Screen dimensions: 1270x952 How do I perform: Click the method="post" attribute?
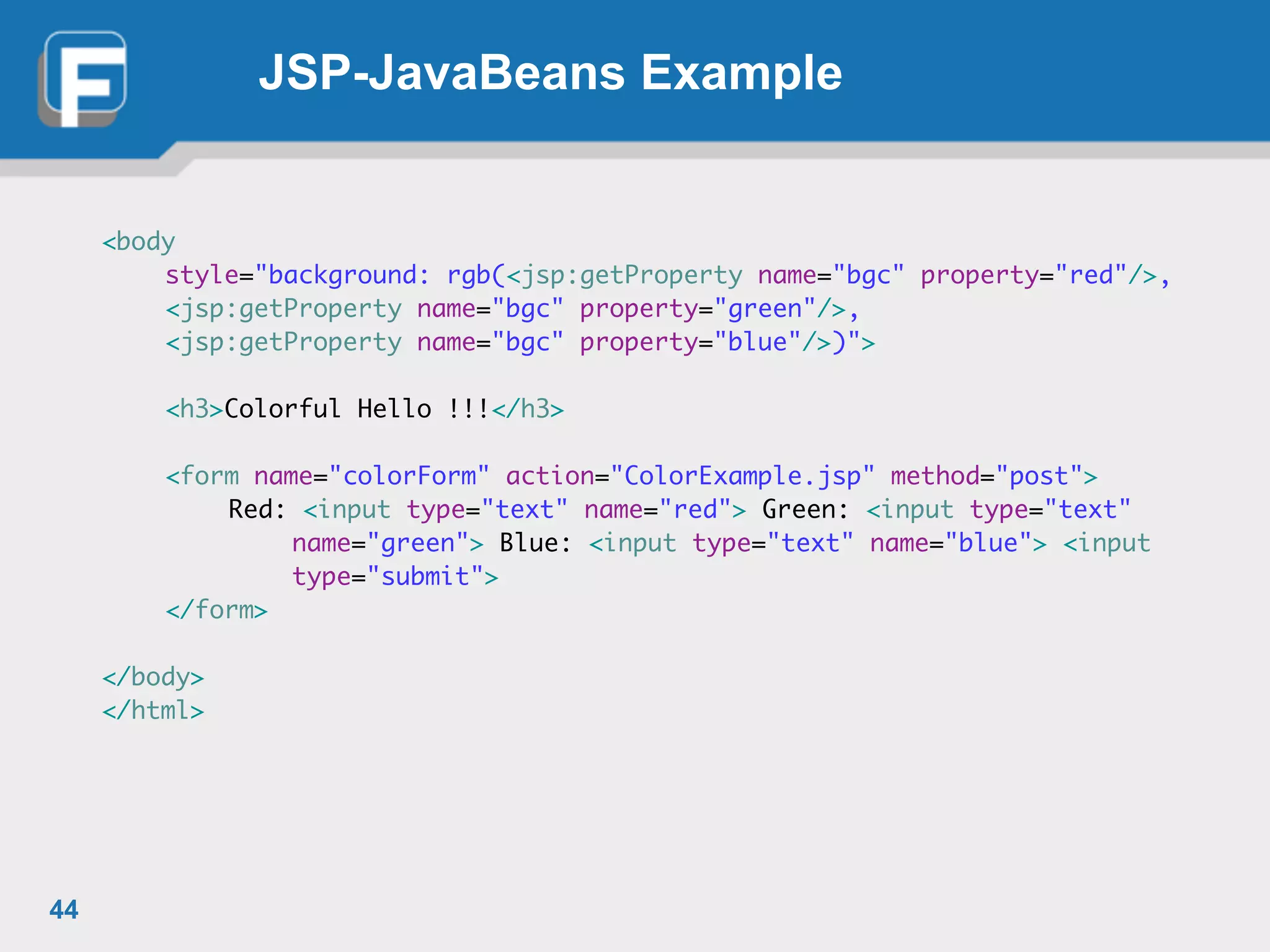coord(986,475)
